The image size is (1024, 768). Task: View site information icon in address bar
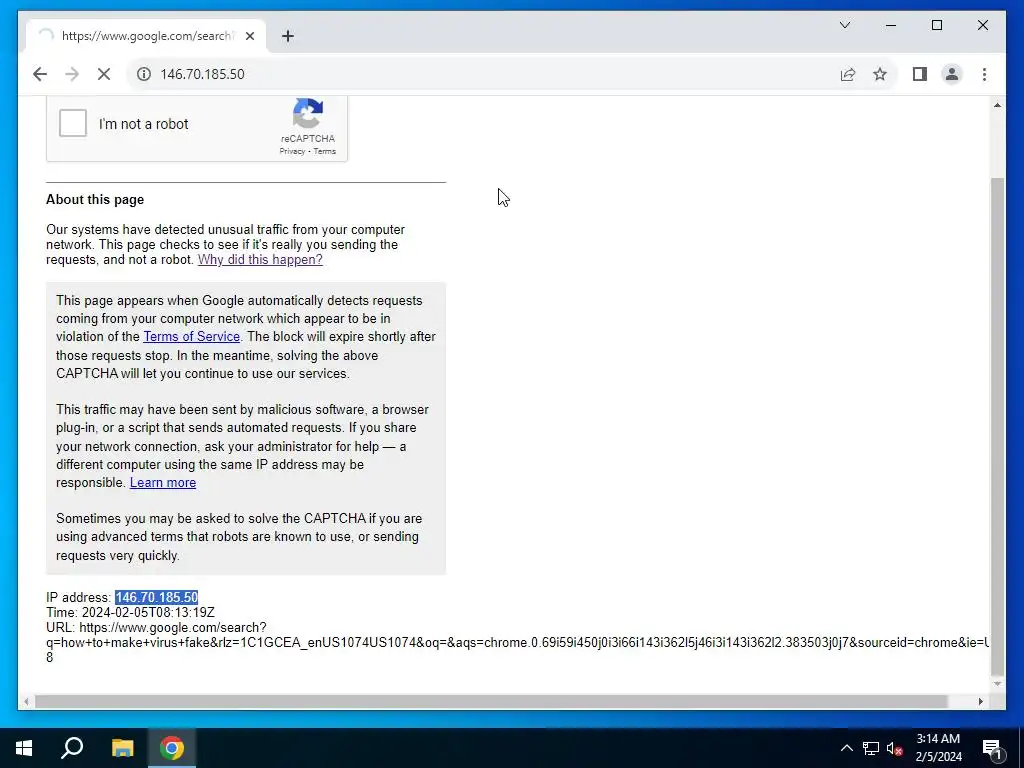click(x=144, y=74)
